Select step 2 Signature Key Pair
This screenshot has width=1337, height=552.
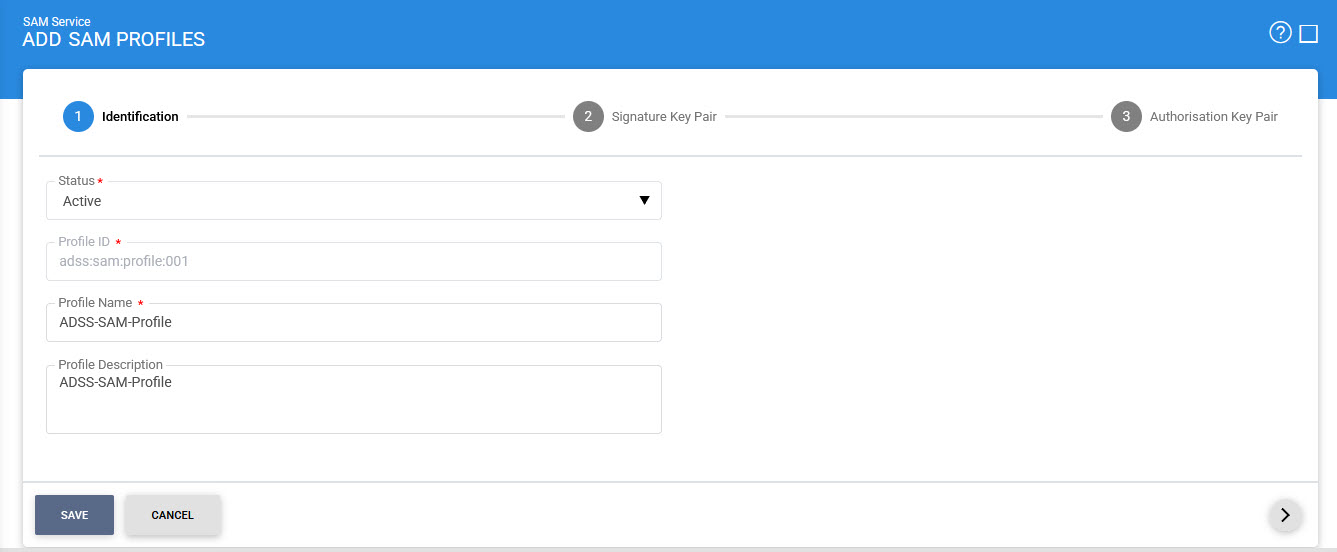(x=645, y=116)
